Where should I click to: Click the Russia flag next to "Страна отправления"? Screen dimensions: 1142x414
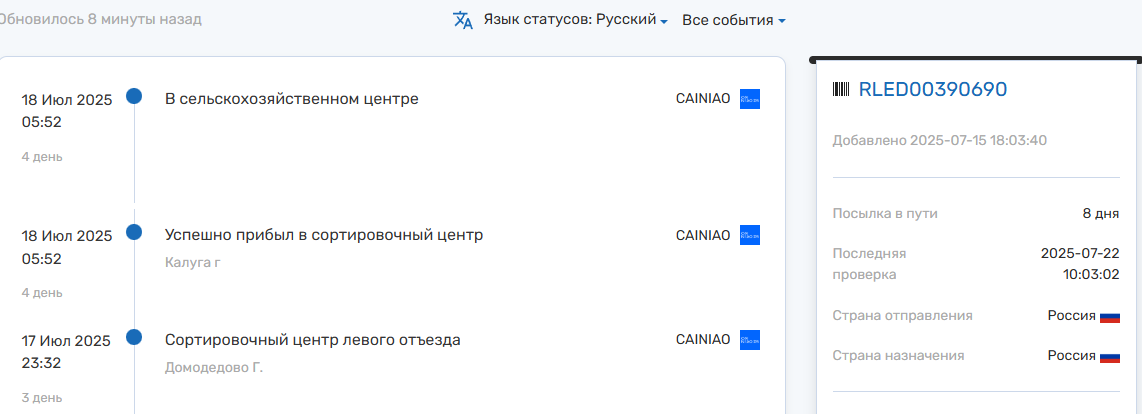tap(1109, 317)
